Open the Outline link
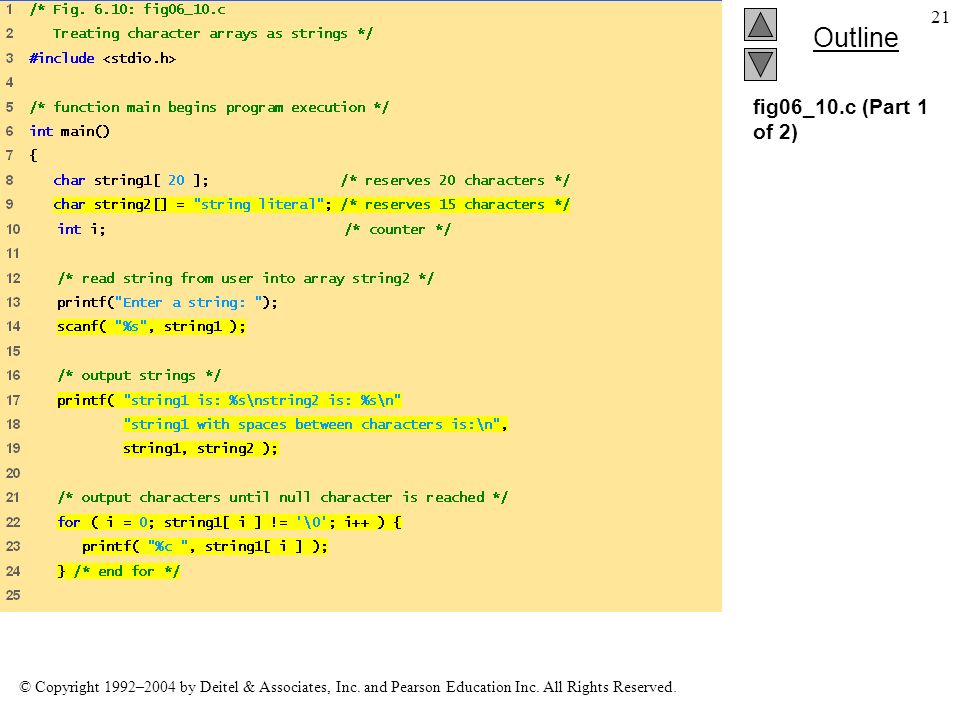This screenshot has width=960, height=720. pos(855,38)
